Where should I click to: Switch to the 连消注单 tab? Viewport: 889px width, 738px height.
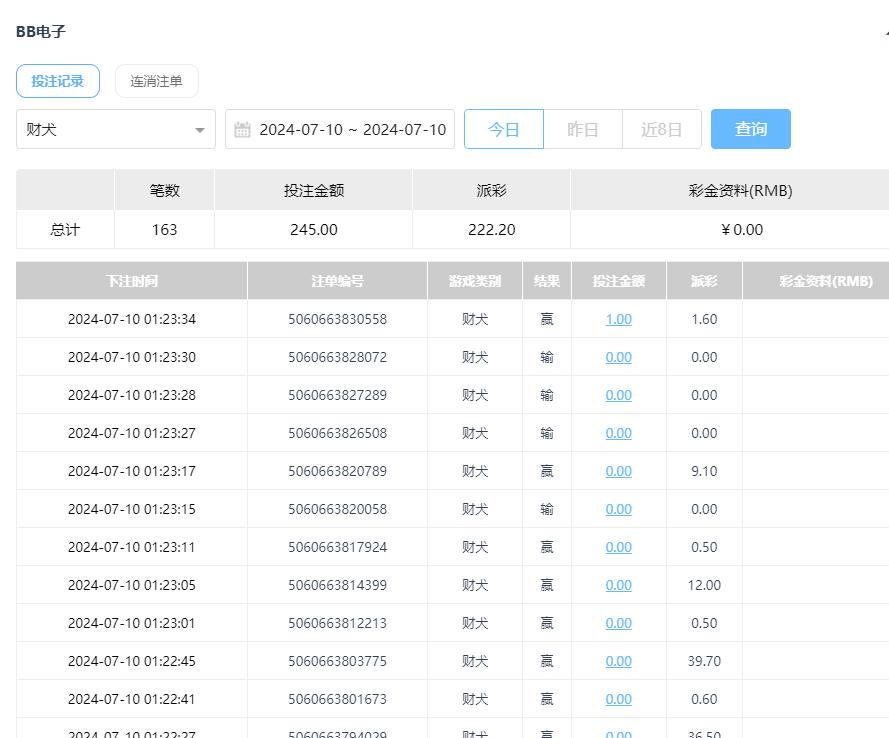[156, 81]
